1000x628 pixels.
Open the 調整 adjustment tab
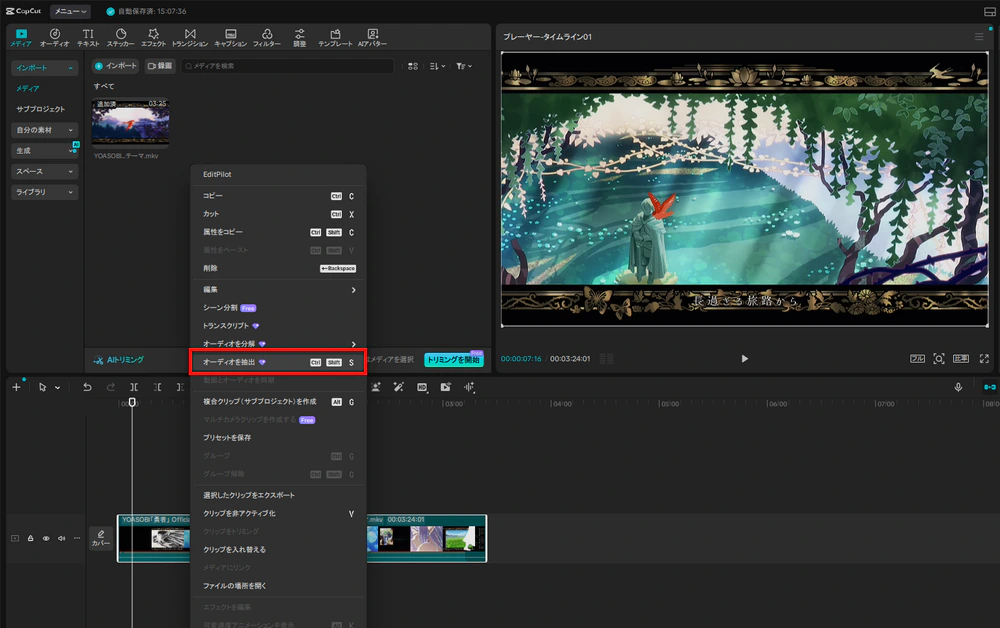pos(299,38)
